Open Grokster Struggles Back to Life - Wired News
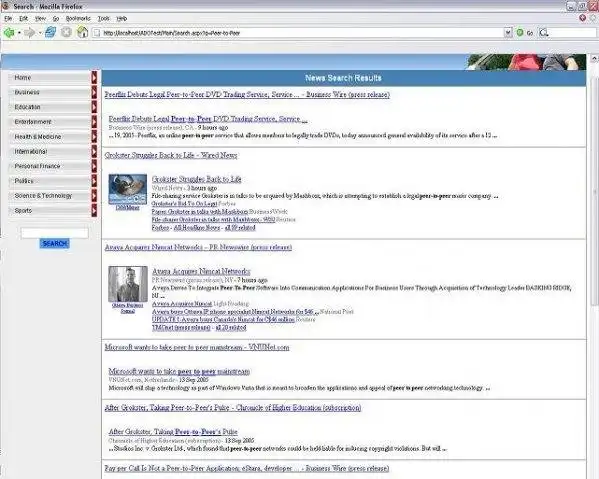The height and width of the screenshot is (479, 599). 171,155
